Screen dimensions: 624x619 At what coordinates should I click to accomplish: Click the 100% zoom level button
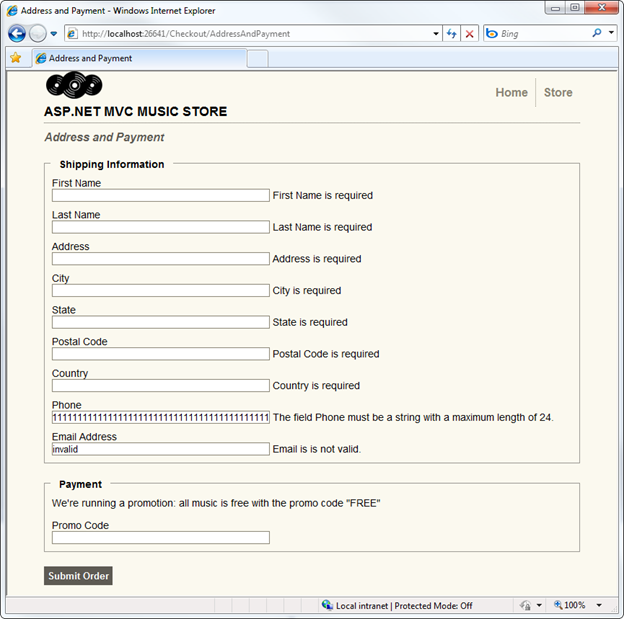tap(569, 605)
